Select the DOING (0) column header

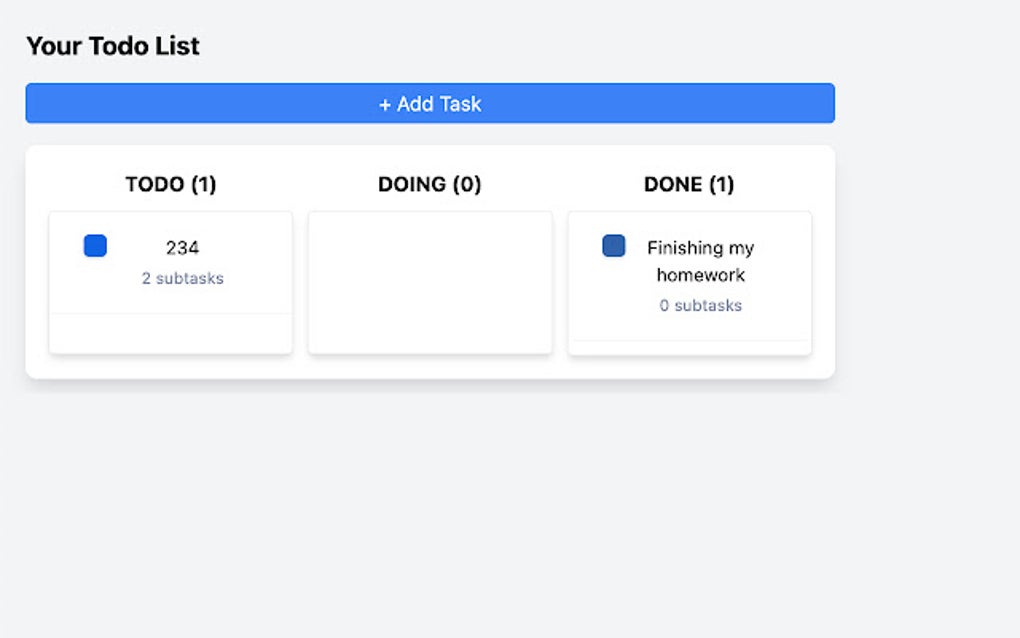[x=429, y=184]
